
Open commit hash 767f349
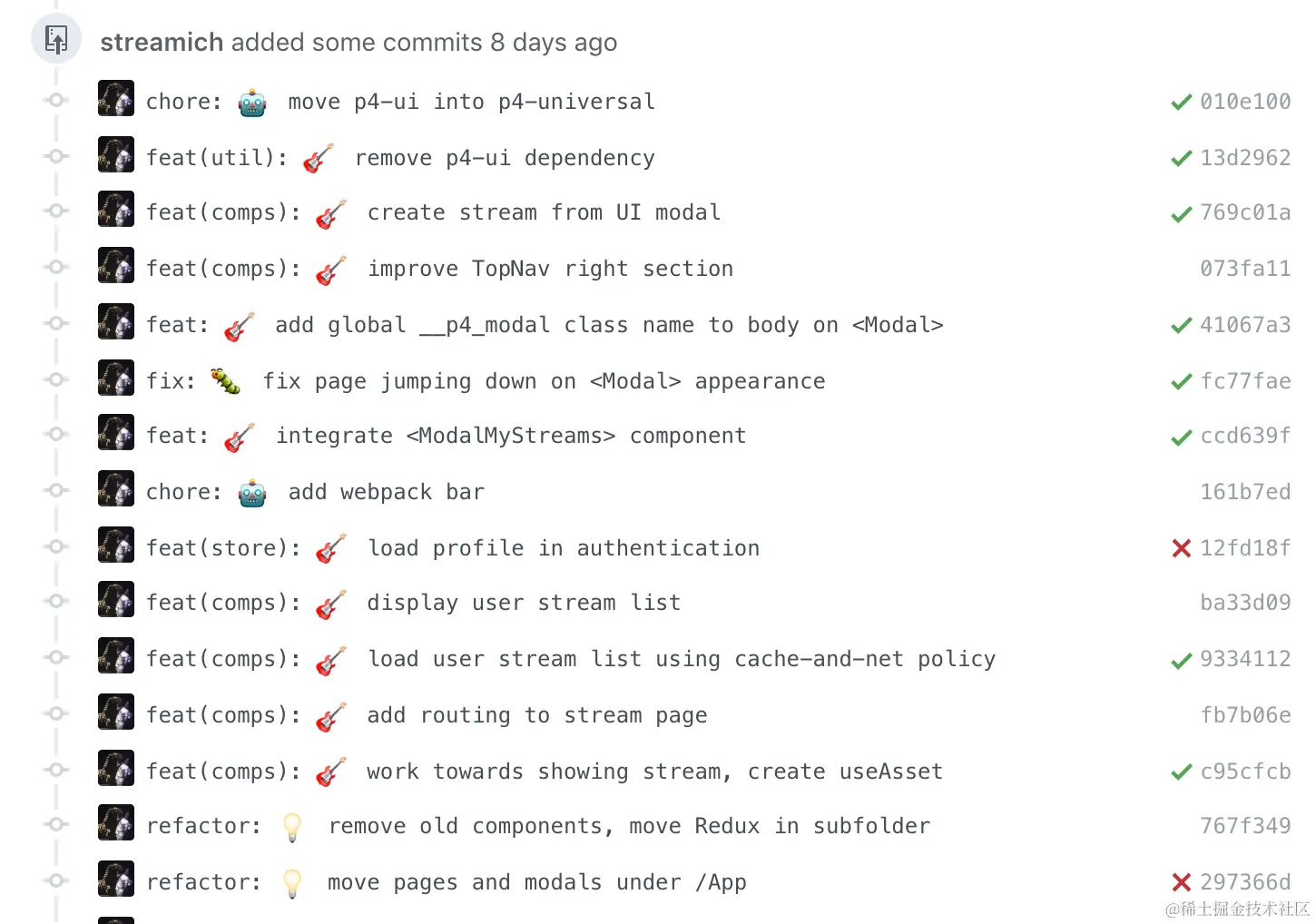coord(1244,826)
